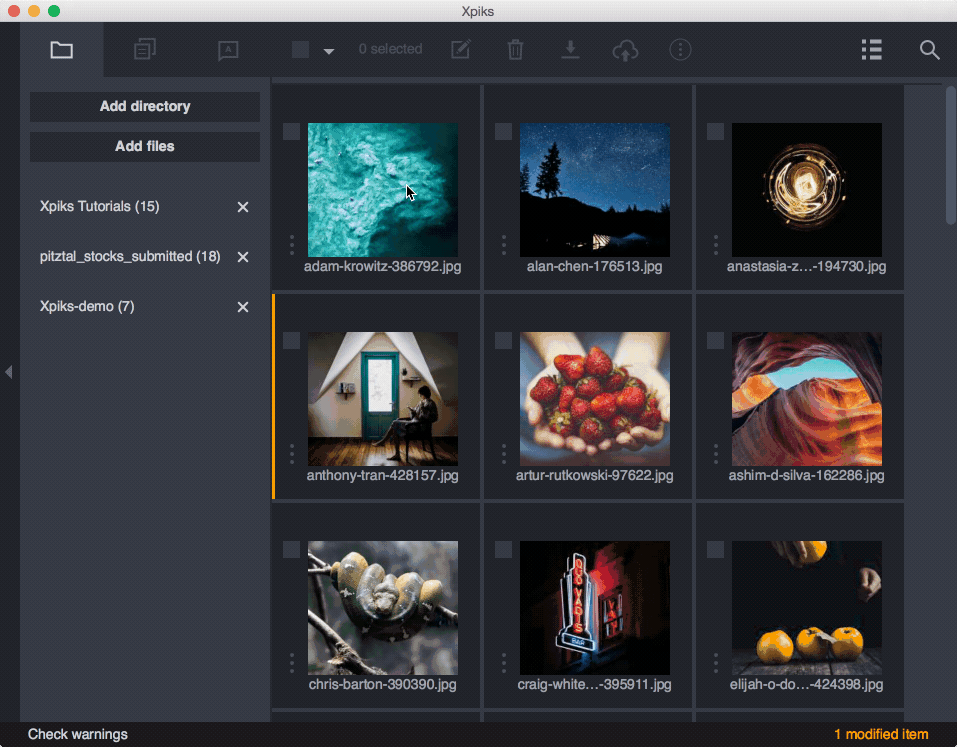This screenshot has height=747, width=957.
Task: Open the search panel via magnifier icon
Action: 929,49
